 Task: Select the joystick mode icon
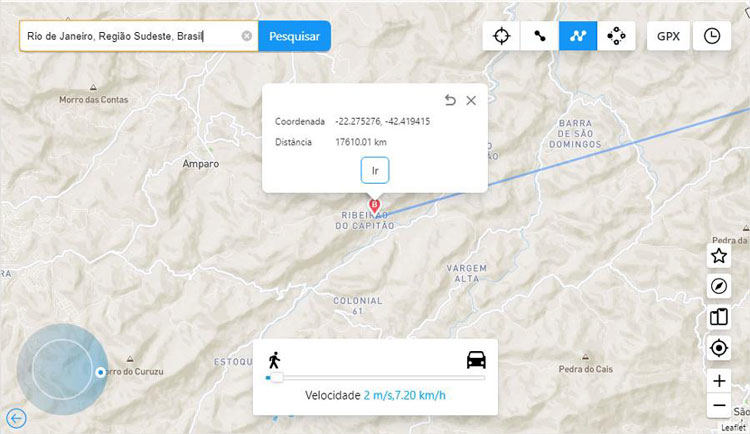(x=616, y=36)
